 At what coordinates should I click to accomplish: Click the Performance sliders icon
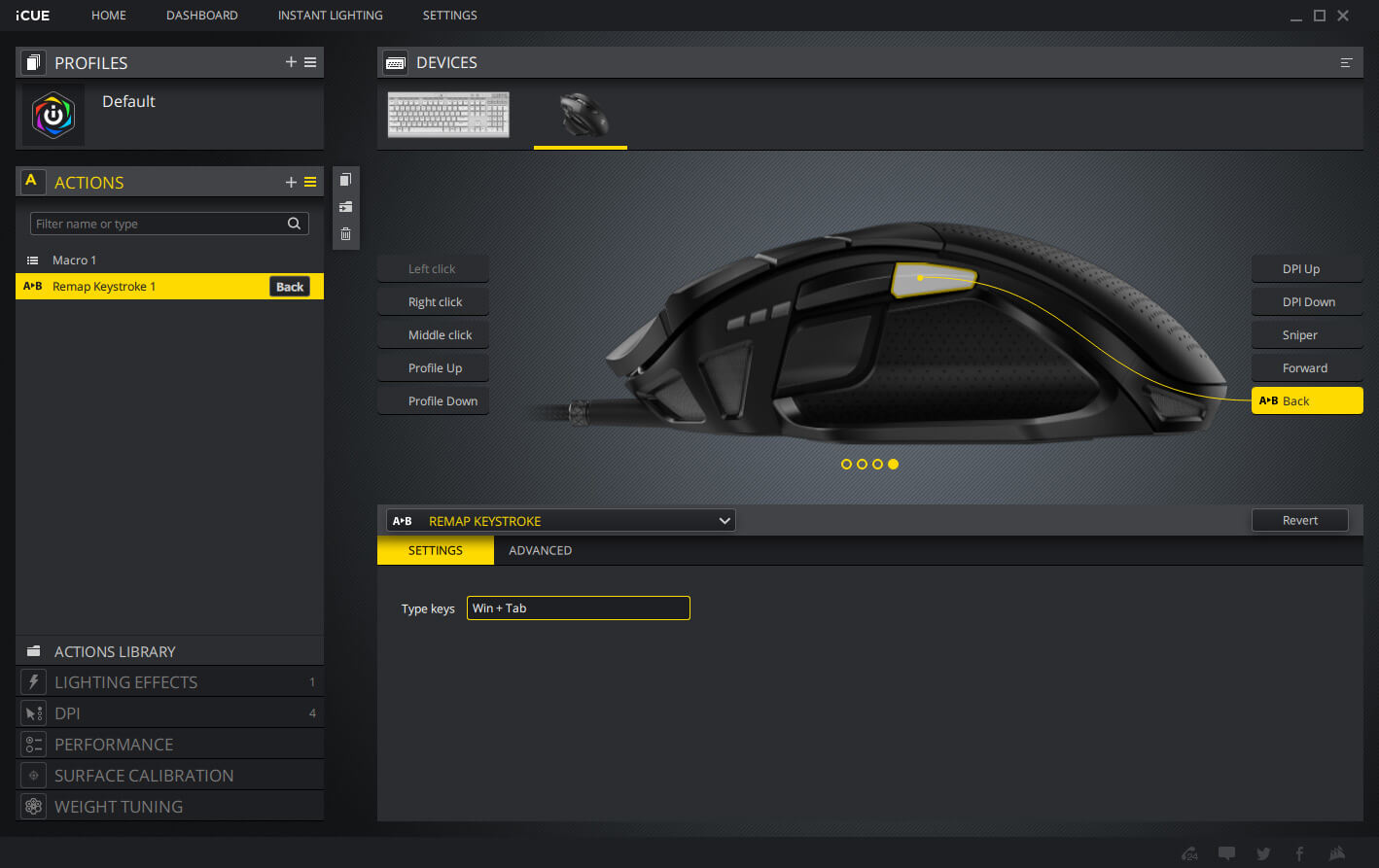point(33,745)
